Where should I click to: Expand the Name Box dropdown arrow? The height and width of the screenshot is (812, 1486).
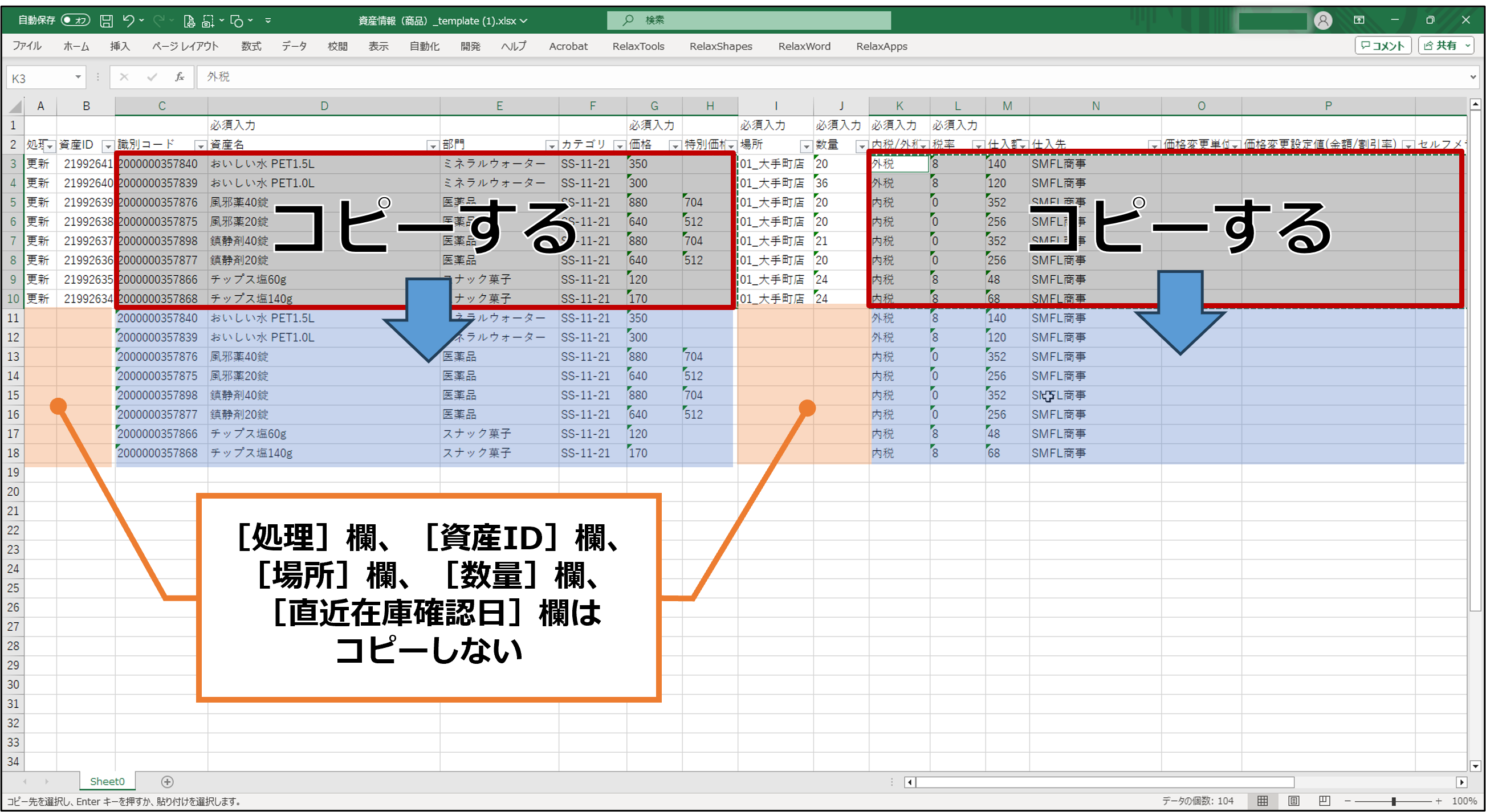(x=78, y=77)
